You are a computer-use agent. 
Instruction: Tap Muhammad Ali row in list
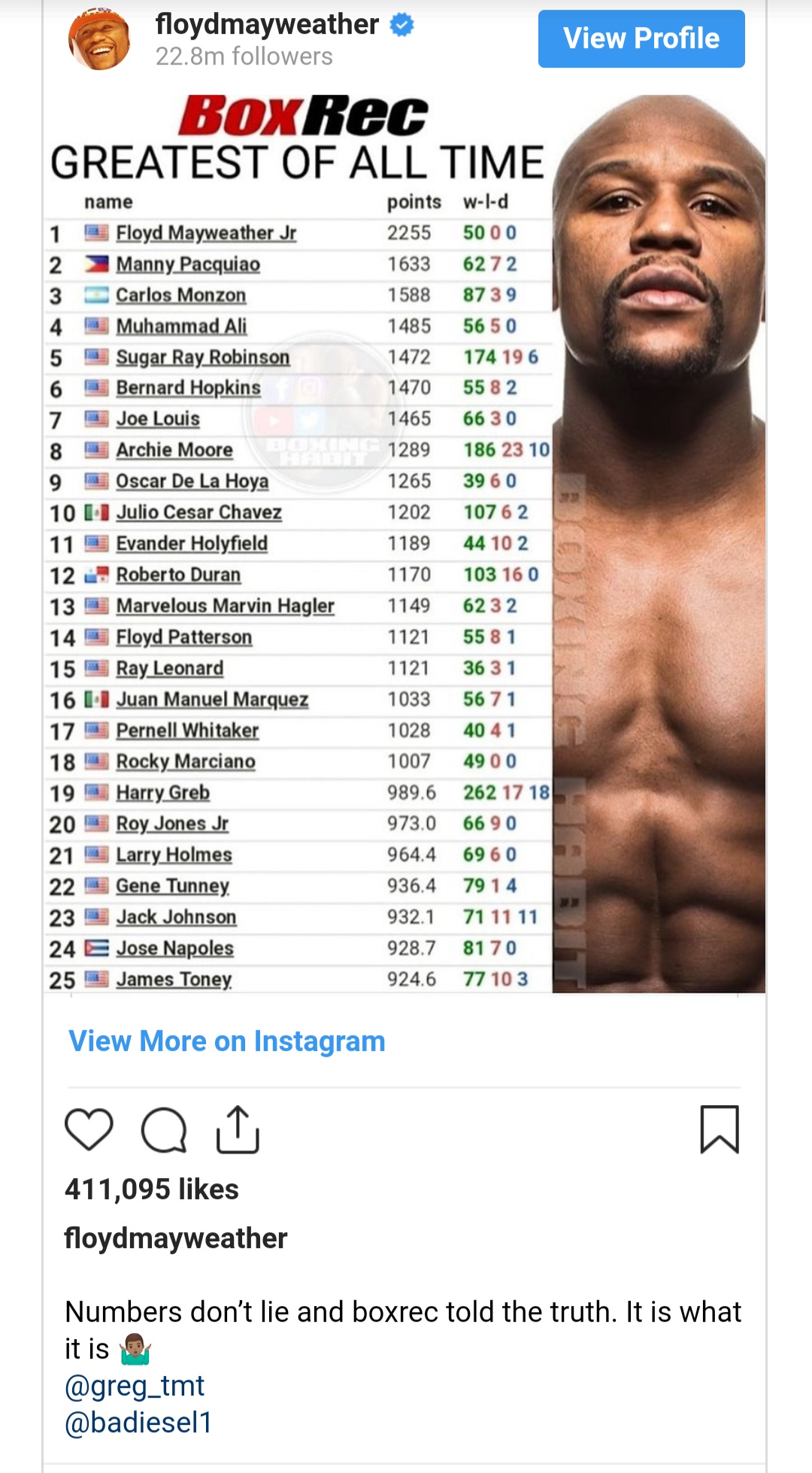tap(181, 326)
